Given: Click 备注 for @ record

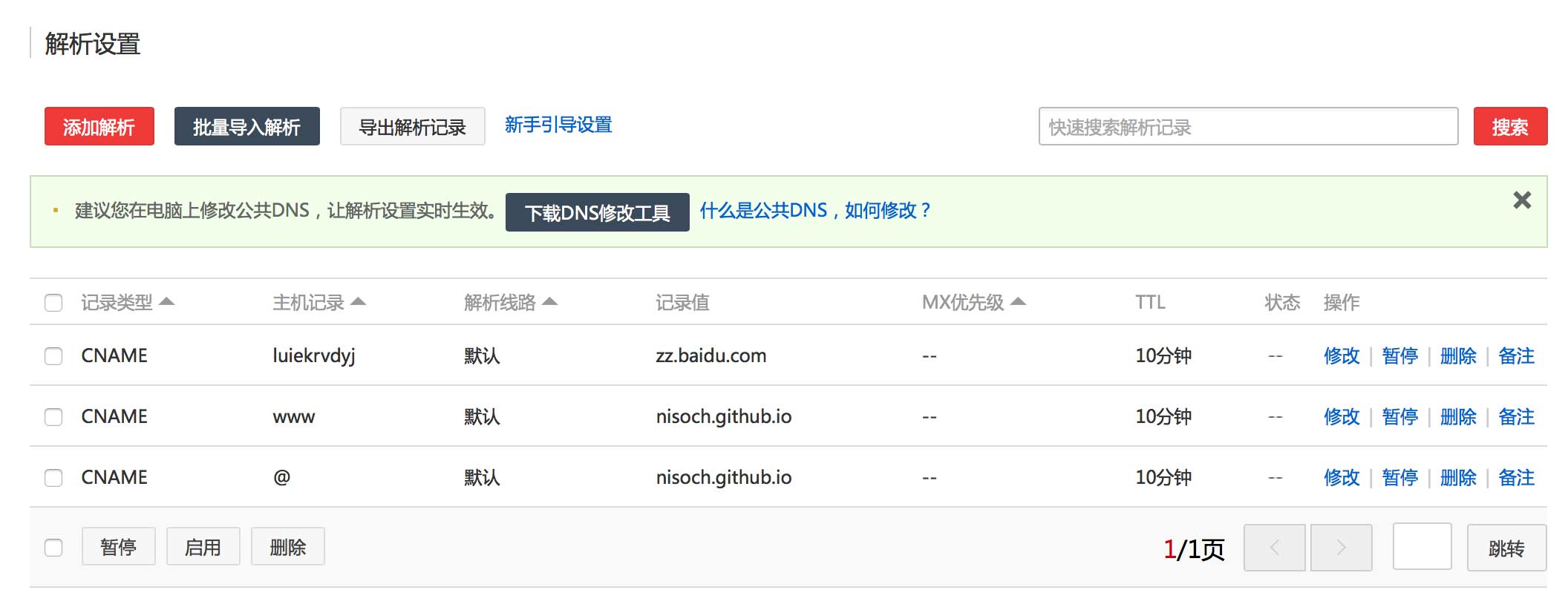Looking at the screenshot, I should pyautogui.click(x=1517, y=478).
